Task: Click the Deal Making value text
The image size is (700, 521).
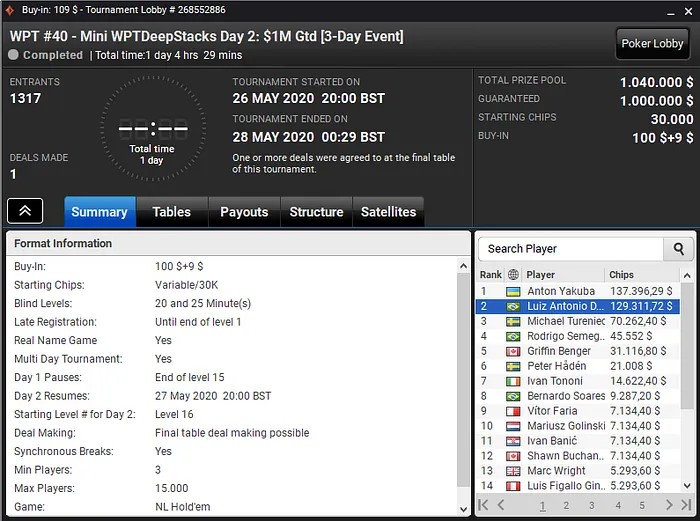Action: tap(232, 433)
